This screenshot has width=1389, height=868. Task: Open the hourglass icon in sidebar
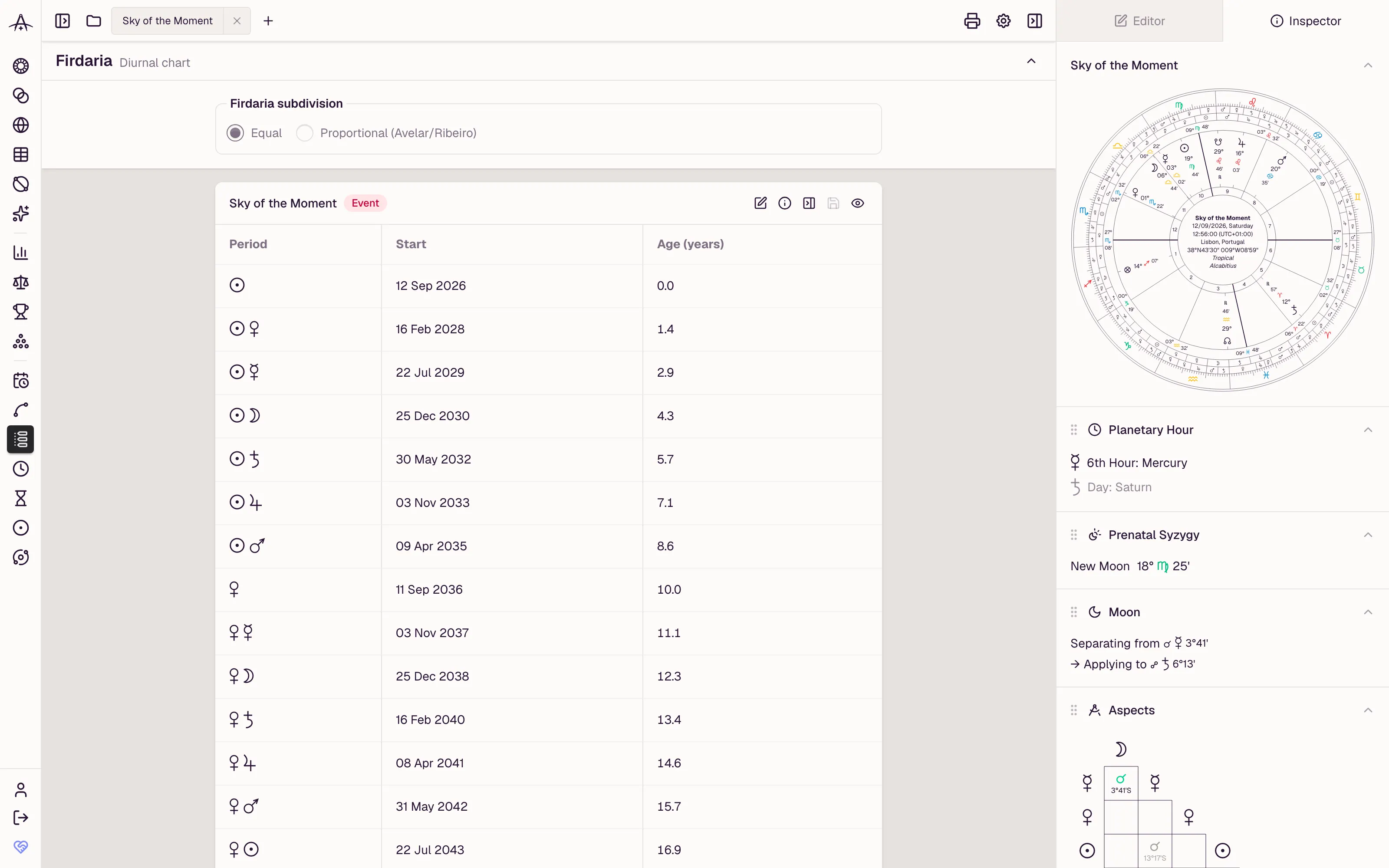coord(21,498)
